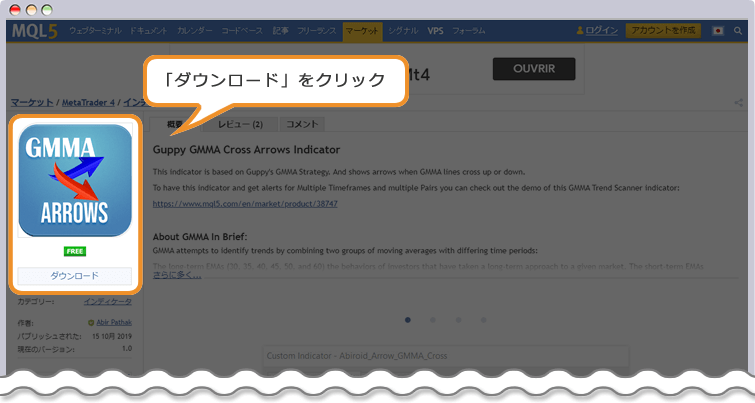Open the search magnifier icon
755x403 pixels.
(x=738, y=31)
